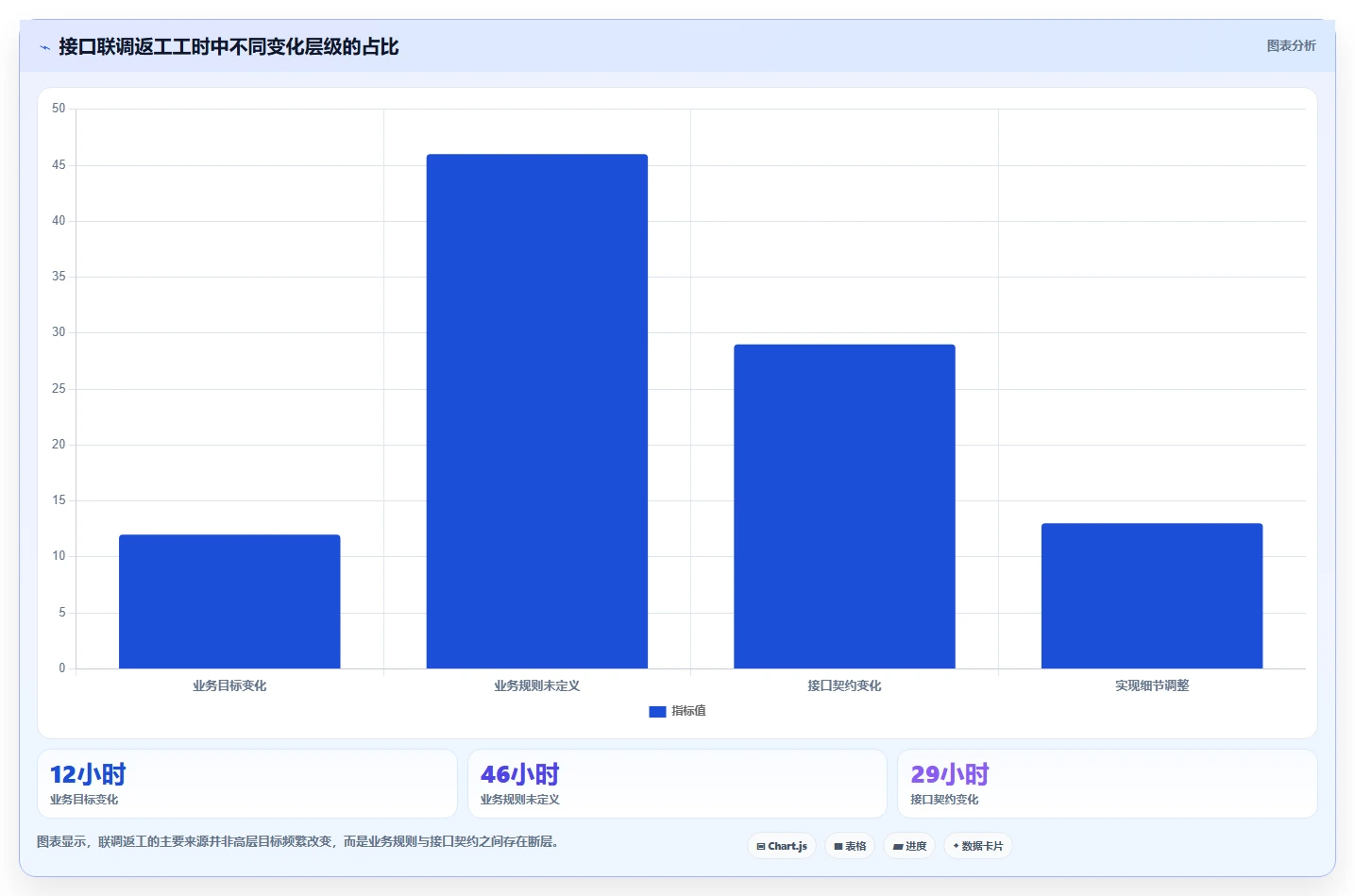Open the 29小时 接口契约变化 card
Screen dimensions: 1355x896
(x=1107, y=784)
